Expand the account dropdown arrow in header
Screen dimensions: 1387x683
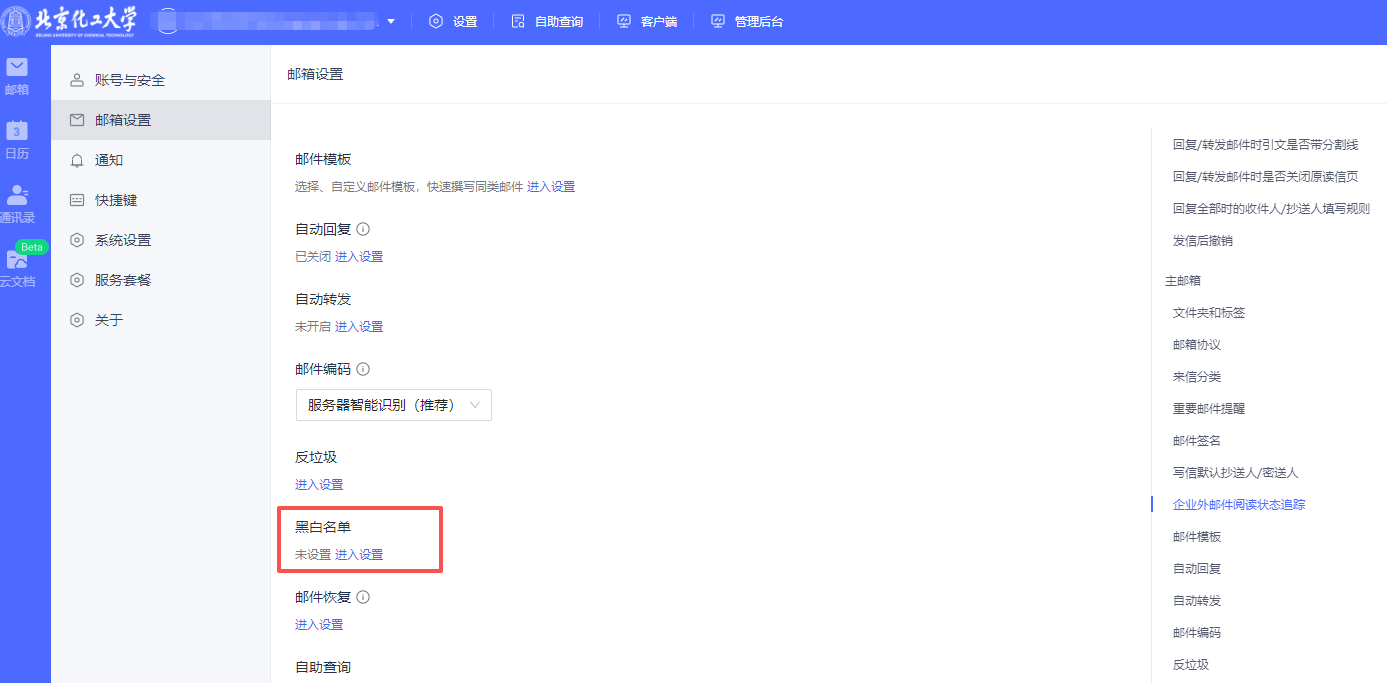[391, 21]
